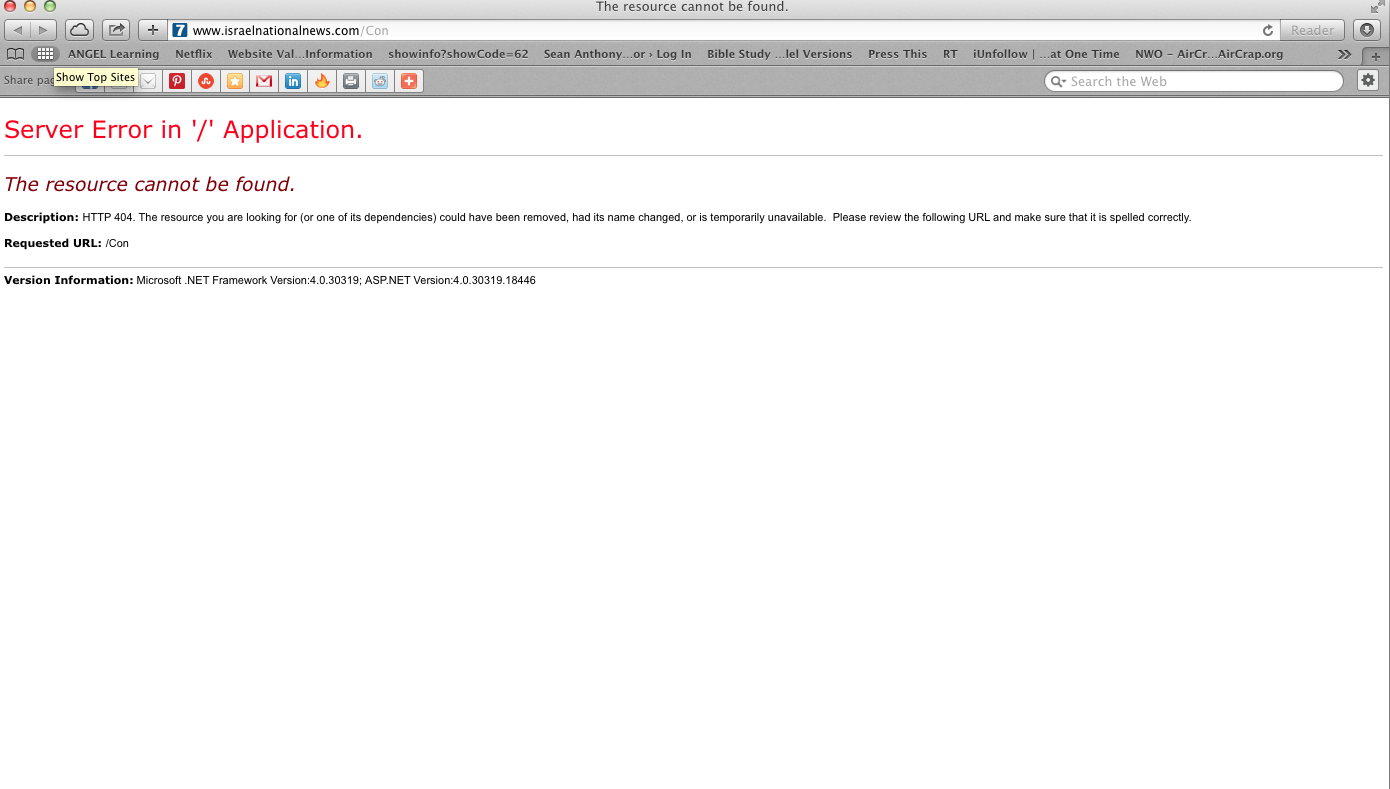Reload the page with the refresh button
This screenshot has height=789, width=1390.
(x=1268, y=30)
